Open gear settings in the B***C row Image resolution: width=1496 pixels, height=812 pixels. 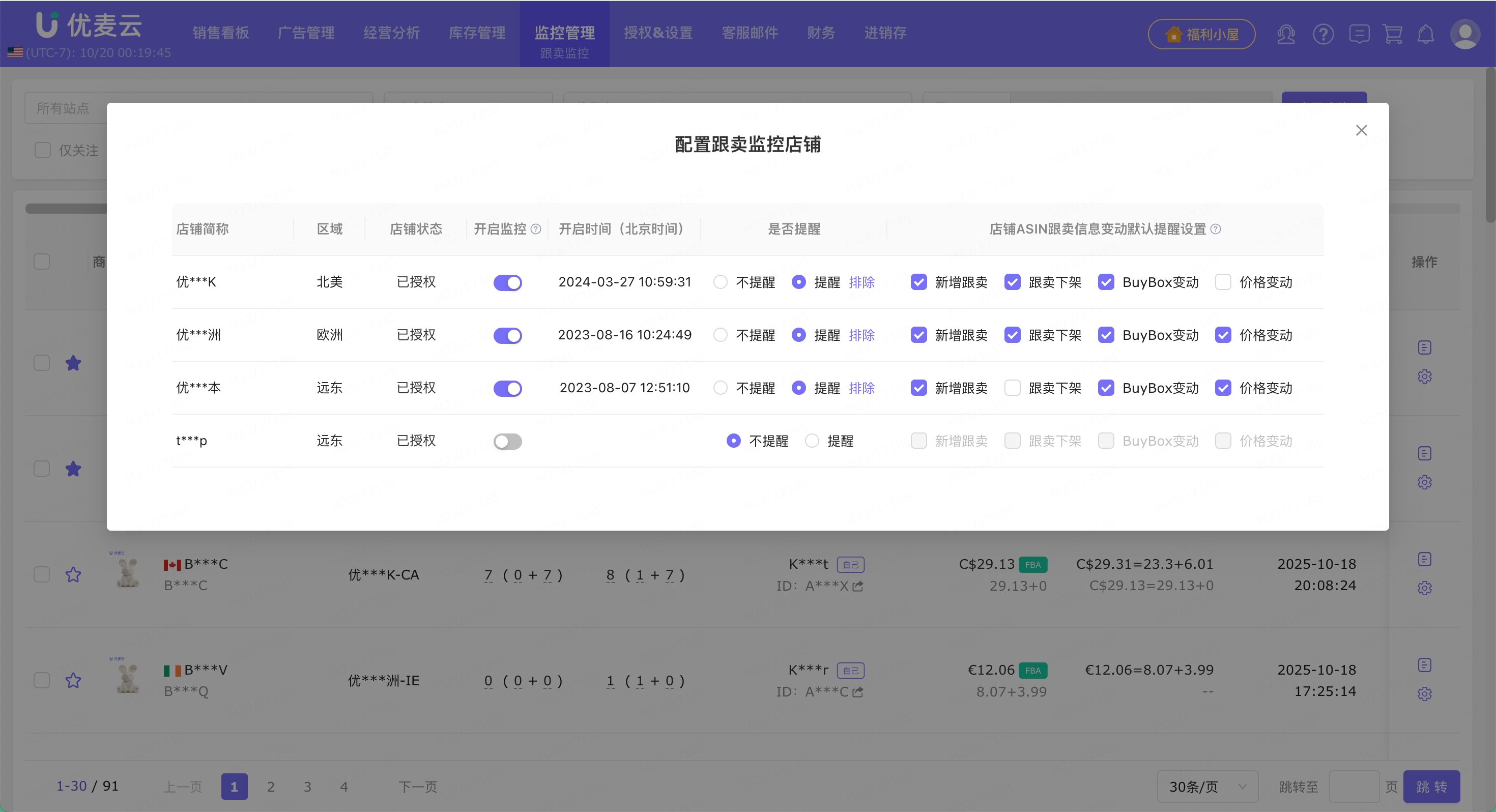pos(1425,588)
